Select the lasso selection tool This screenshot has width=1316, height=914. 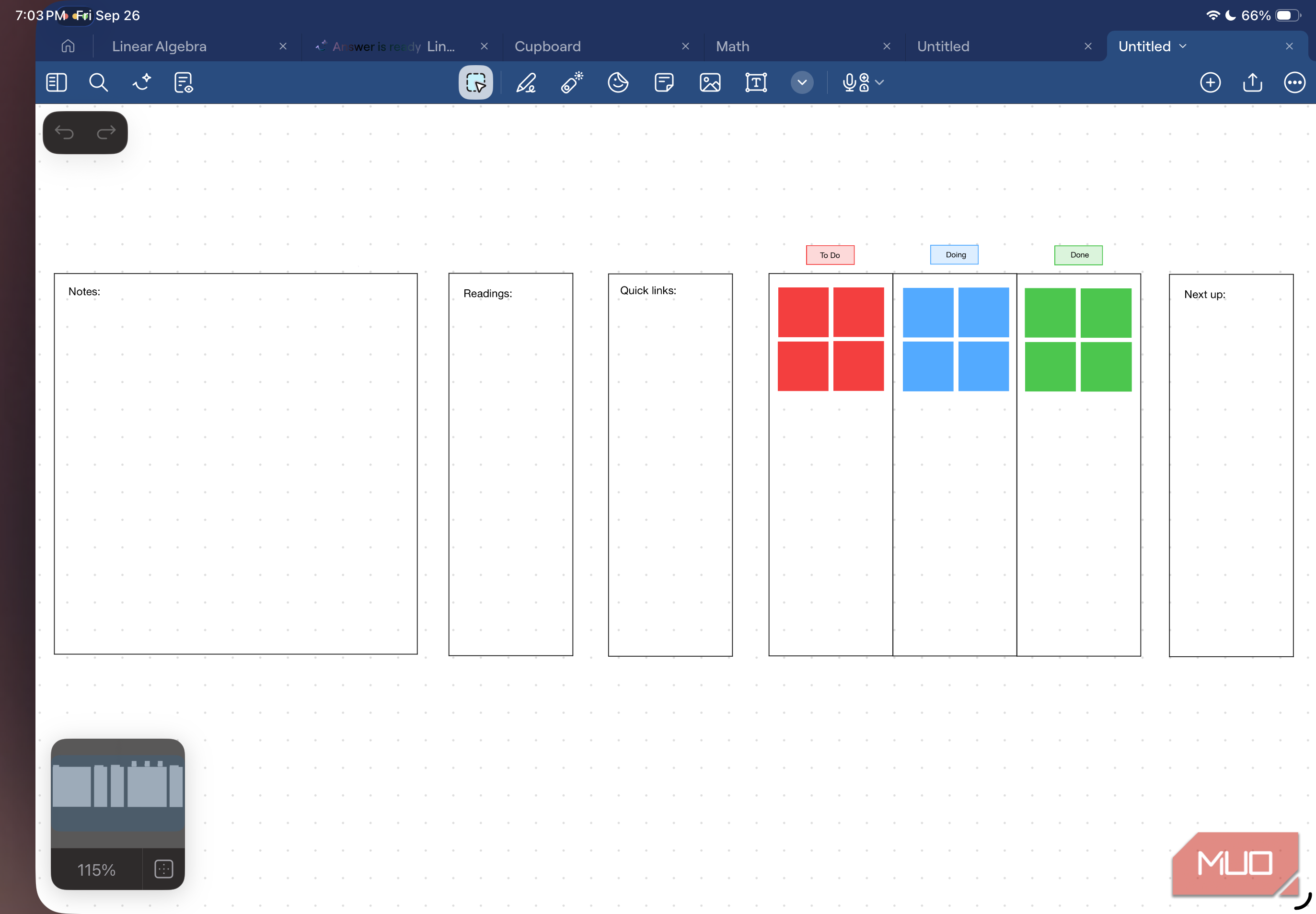475,82
